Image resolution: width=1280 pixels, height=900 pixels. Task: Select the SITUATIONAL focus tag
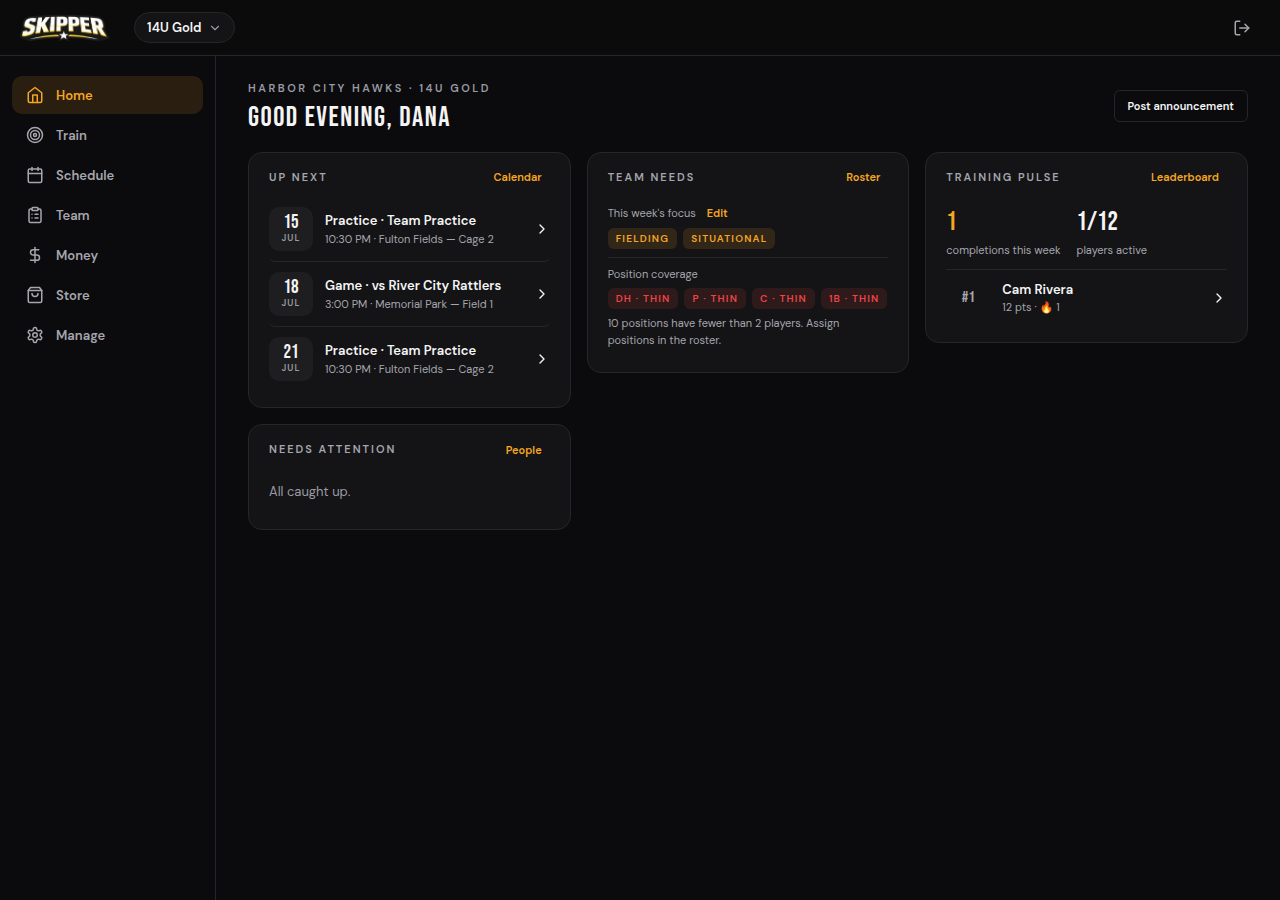[729, 239]
